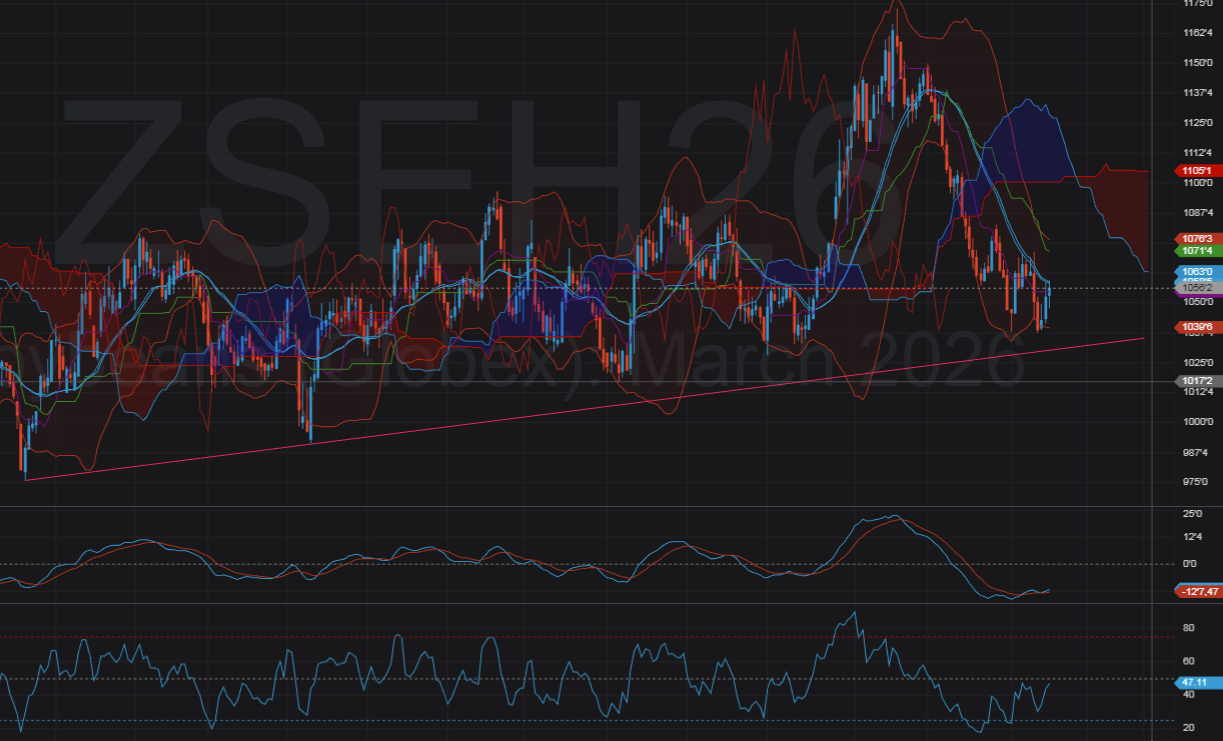The width and height of the screenshot is (1223, 741).
Task: Click the MACD value label -12'7,47
Action: pyautogui.click(x=1197, y=592)
